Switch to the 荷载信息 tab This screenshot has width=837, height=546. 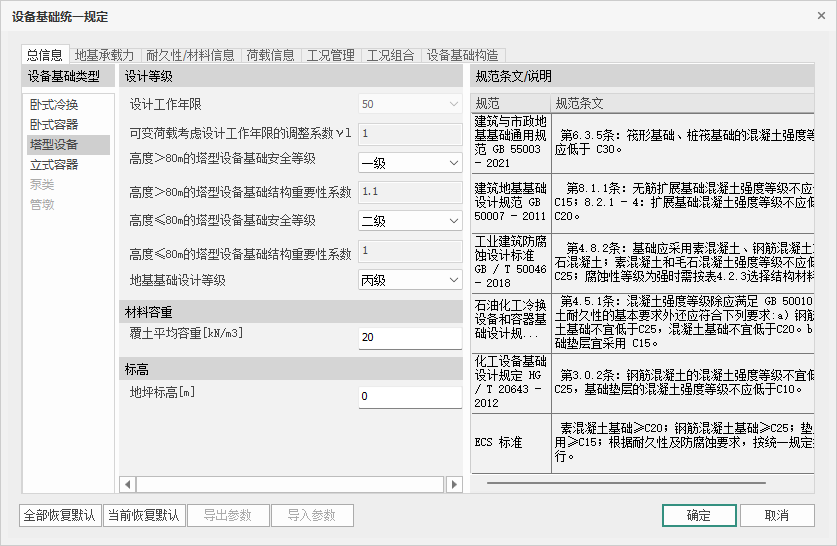270,55
